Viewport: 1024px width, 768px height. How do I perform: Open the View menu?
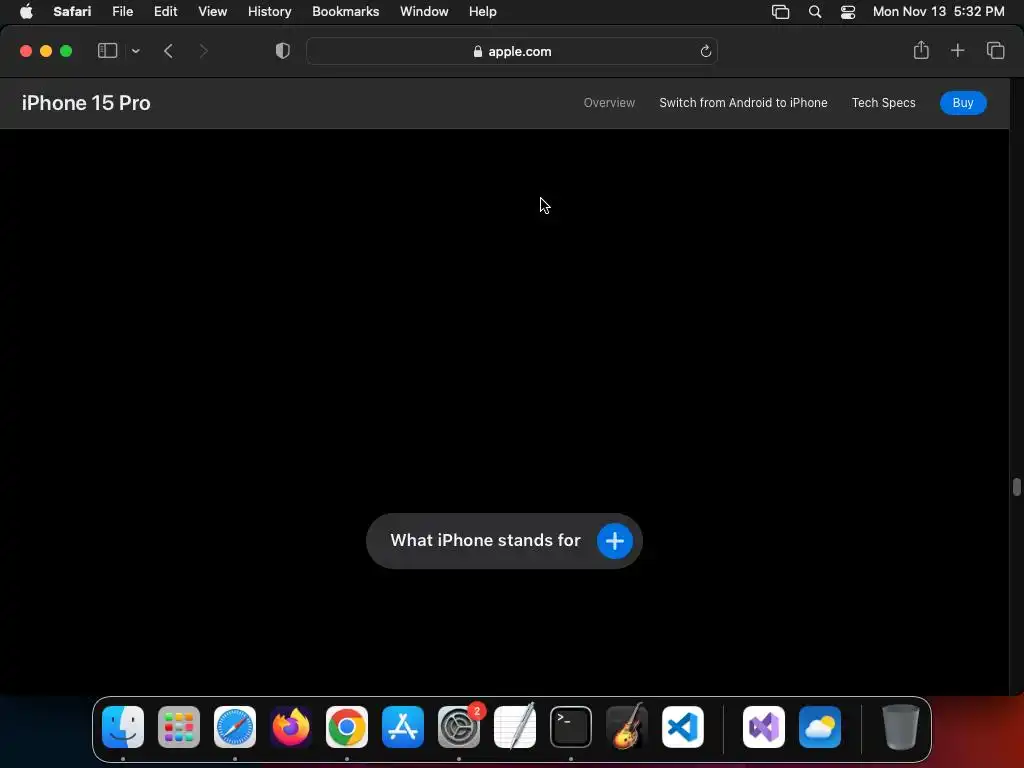click(212, 11)
